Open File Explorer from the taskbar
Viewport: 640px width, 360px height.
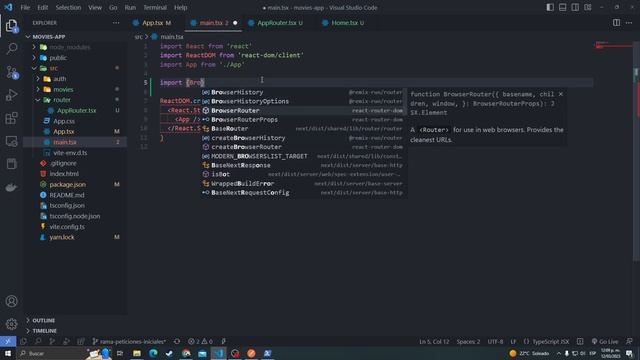point(137,353)
